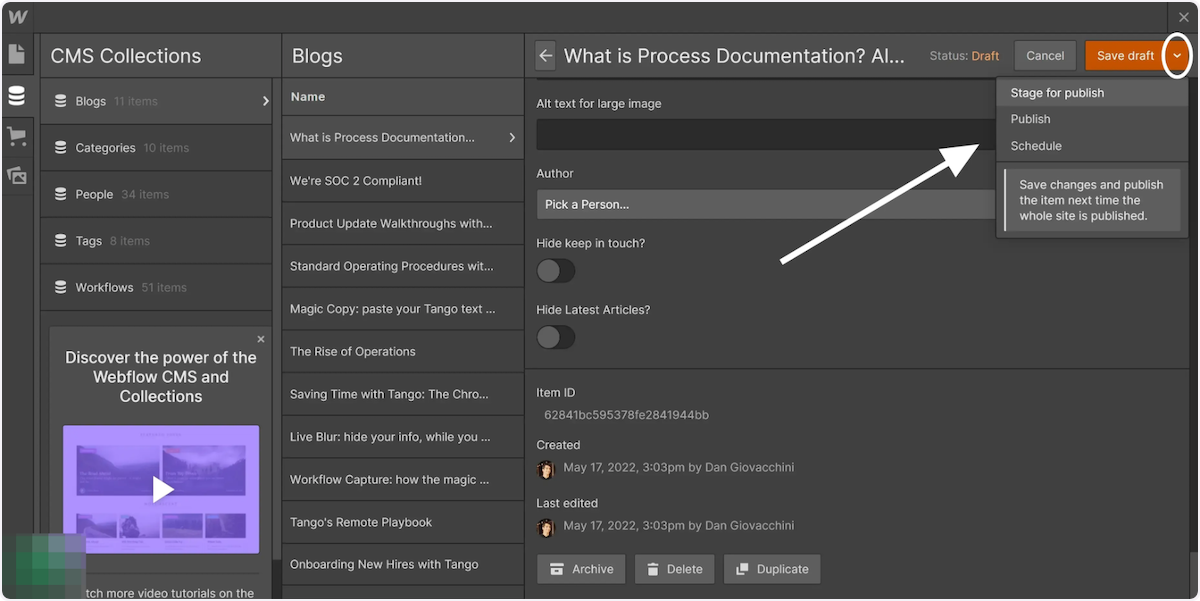Image resolution: width=1200 pixels, height=601 pixels.
Task: Click the Last edited author avatar
Action: pyautogui.click(x=546, y=526)
